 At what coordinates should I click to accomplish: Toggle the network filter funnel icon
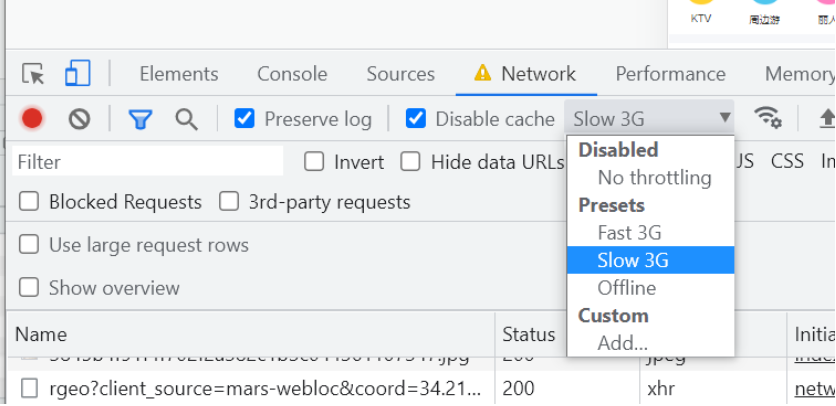tap(140, 119)
